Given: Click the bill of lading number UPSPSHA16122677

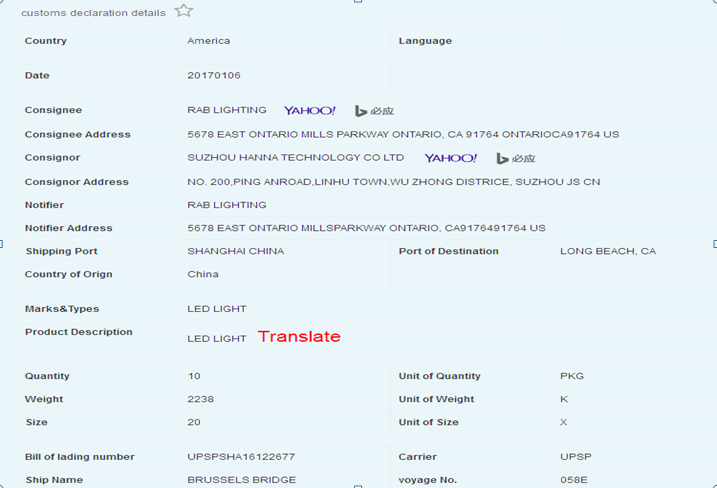Looking at the screenshot, I should (x=241, y=457).
